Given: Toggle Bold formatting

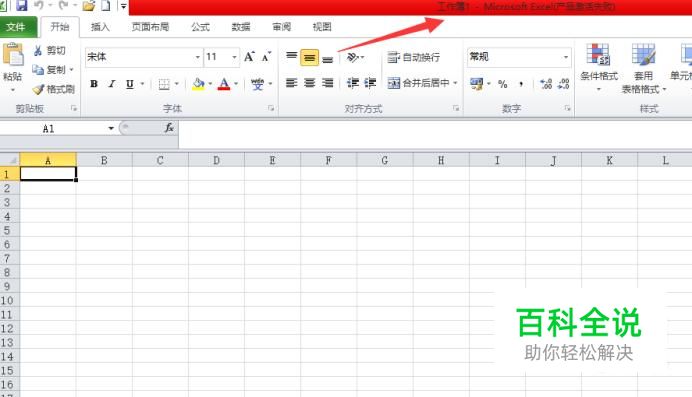Looking at the screenshot, I should 94,83.
